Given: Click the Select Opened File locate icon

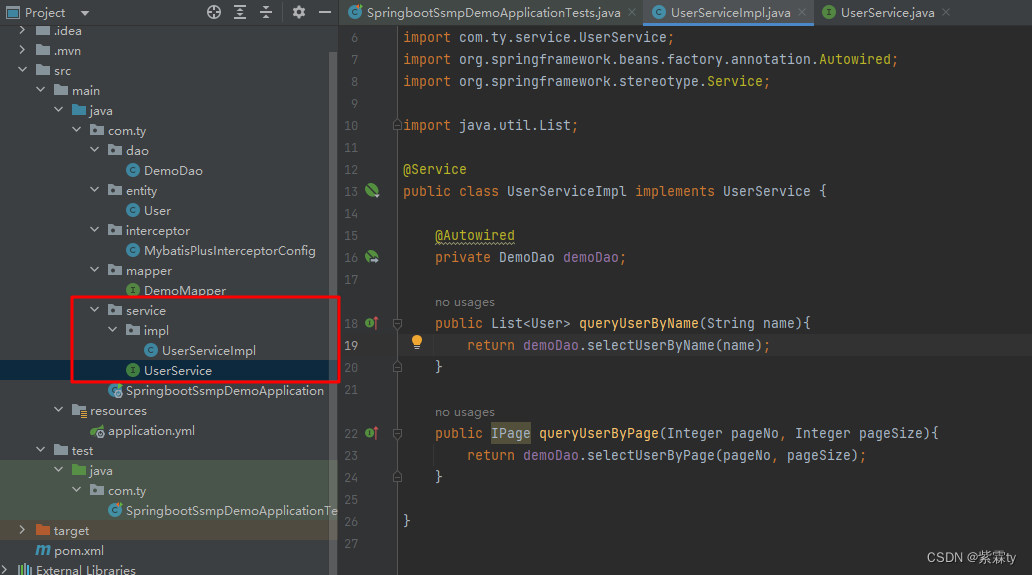Looking at the screenshot, I should click(x=214, y=12).
